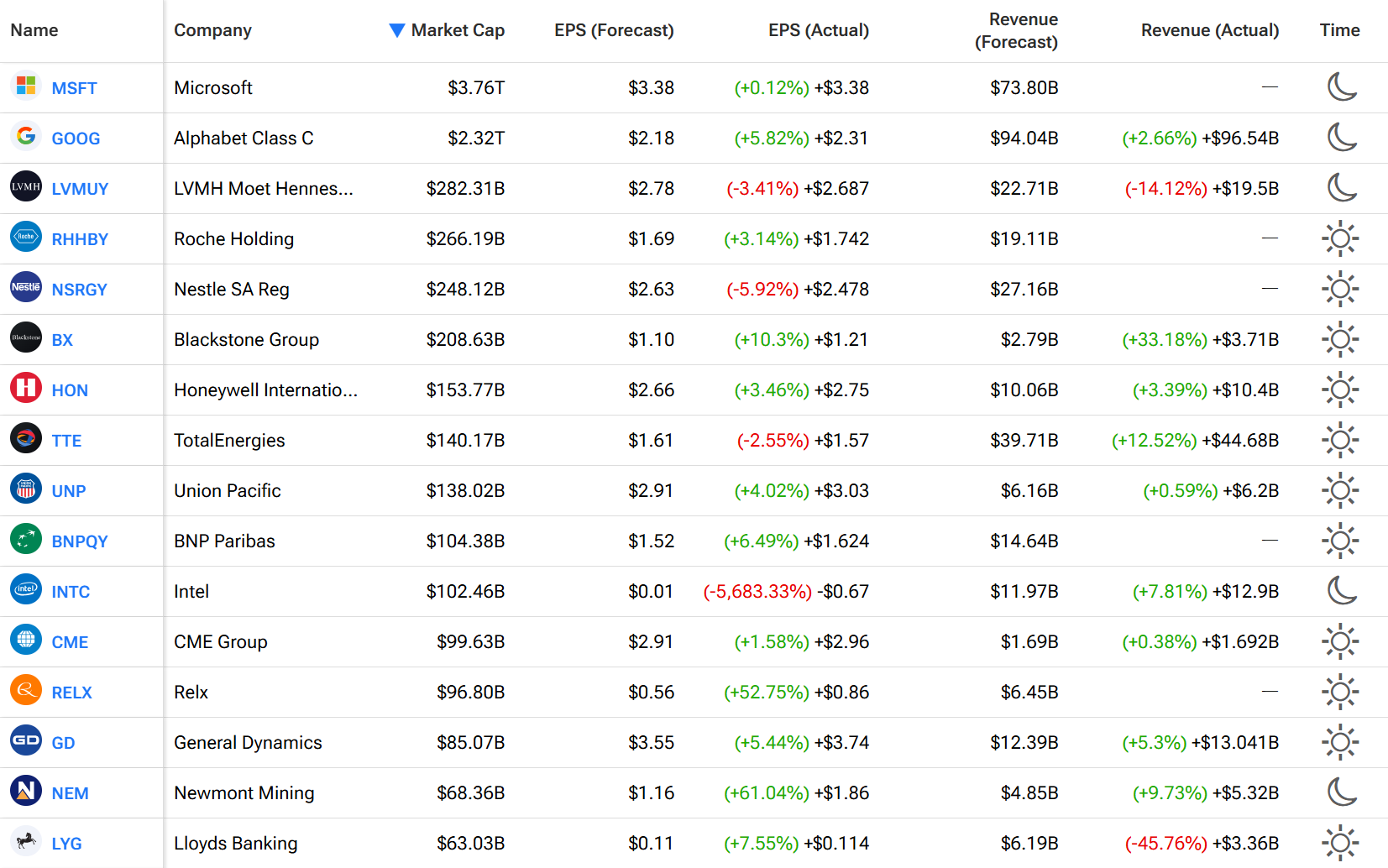Click the Microsoft logo icon
The width and height of the screenshot is (1388, 868).
26,86
